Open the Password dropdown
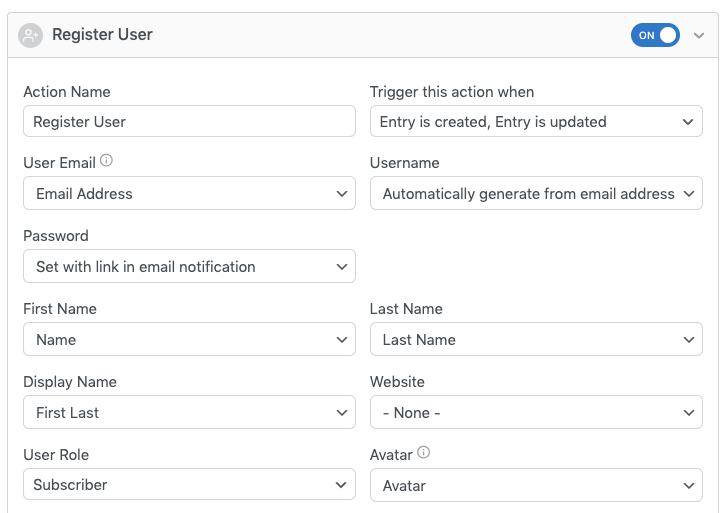725x513 pixels. 190,266
